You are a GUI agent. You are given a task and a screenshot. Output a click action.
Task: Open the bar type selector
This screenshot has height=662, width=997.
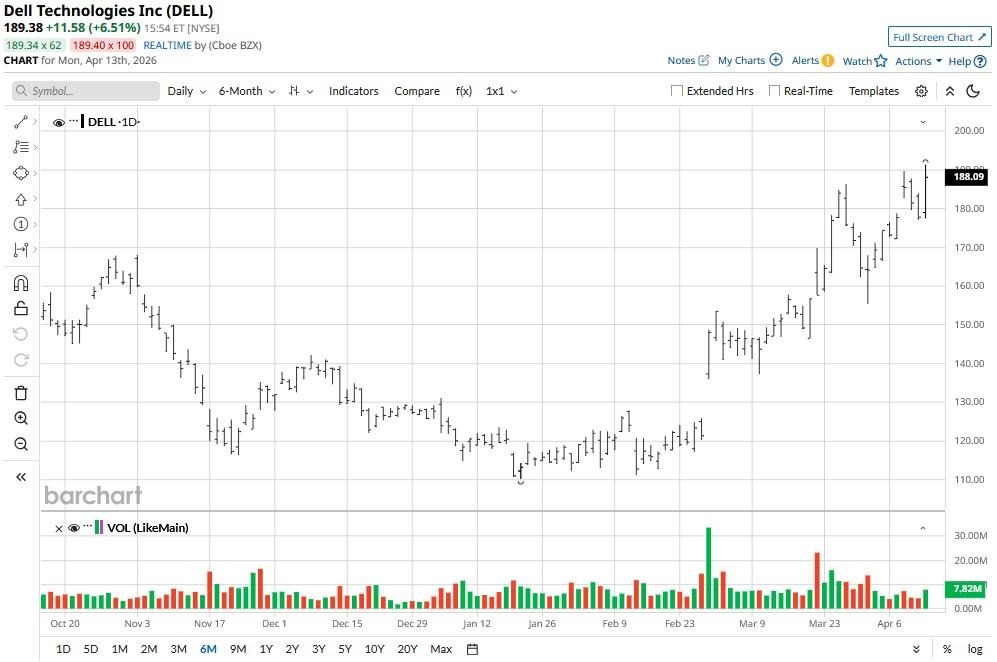point(301,91)
